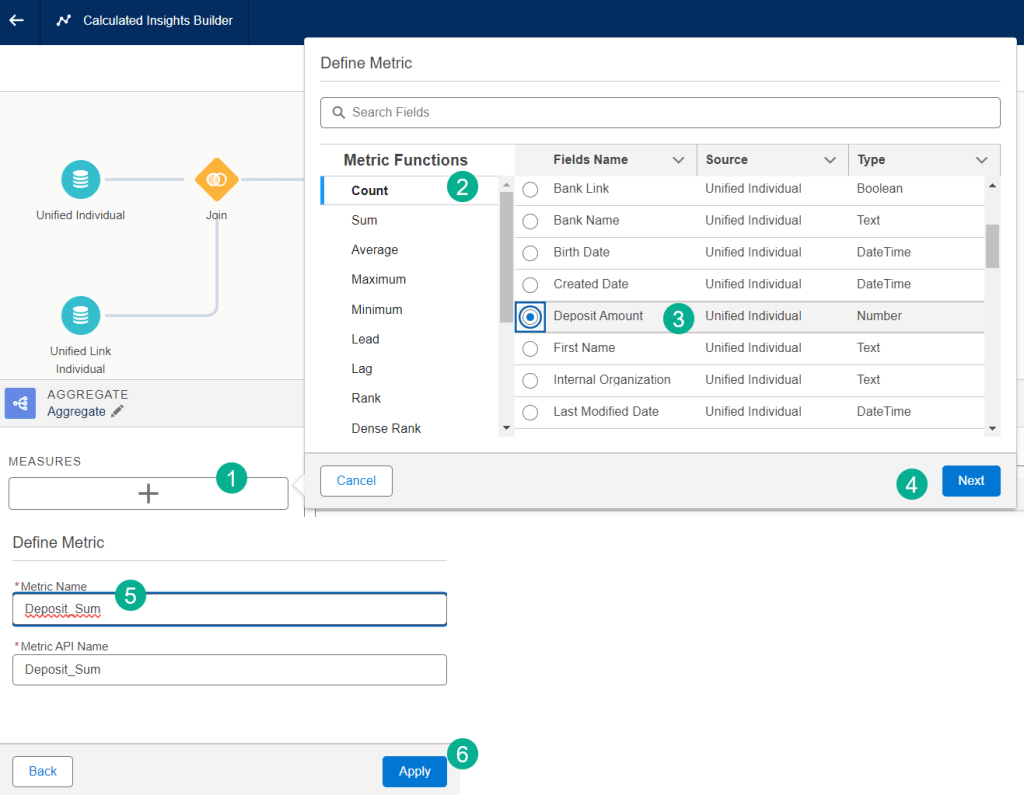Open Type column dropdown chevron
Image resolution: width=1024 pixels, height=795 pixels.
981,160
